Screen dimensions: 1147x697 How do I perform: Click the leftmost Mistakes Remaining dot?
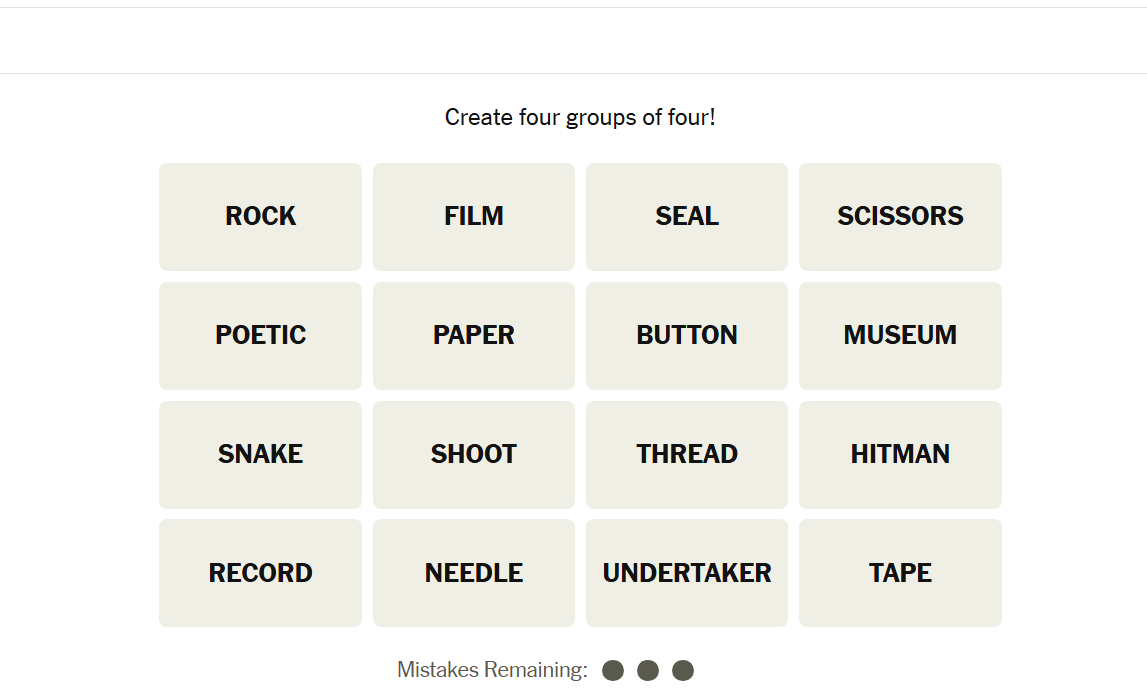614,670
